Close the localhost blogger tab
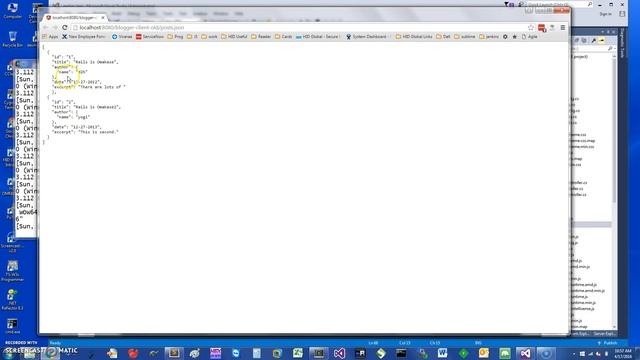 [x=103, y=18]
